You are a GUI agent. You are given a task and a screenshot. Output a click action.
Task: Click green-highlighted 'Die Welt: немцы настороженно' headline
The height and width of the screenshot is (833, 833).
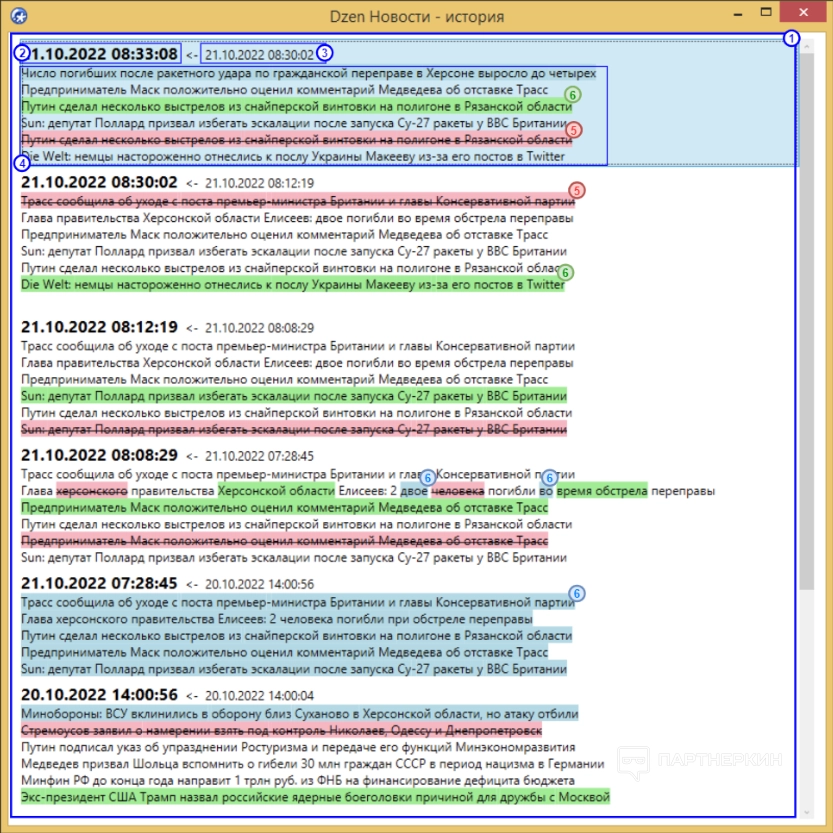pyautogui.click(x=293, y=285)
